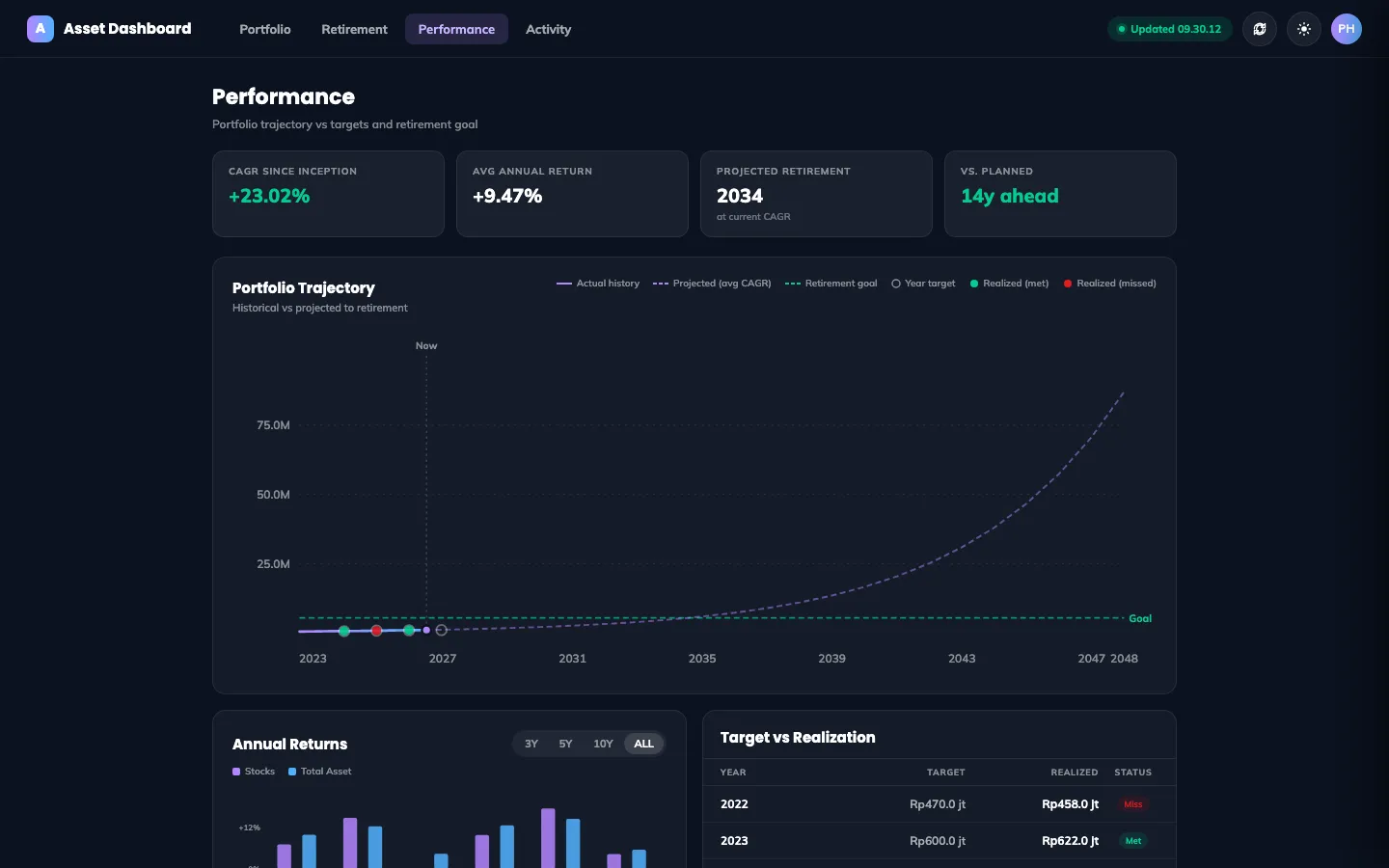Click the Target vs Realization heading
Viewport: 1389px width, 868px height.
pos(798,737)
